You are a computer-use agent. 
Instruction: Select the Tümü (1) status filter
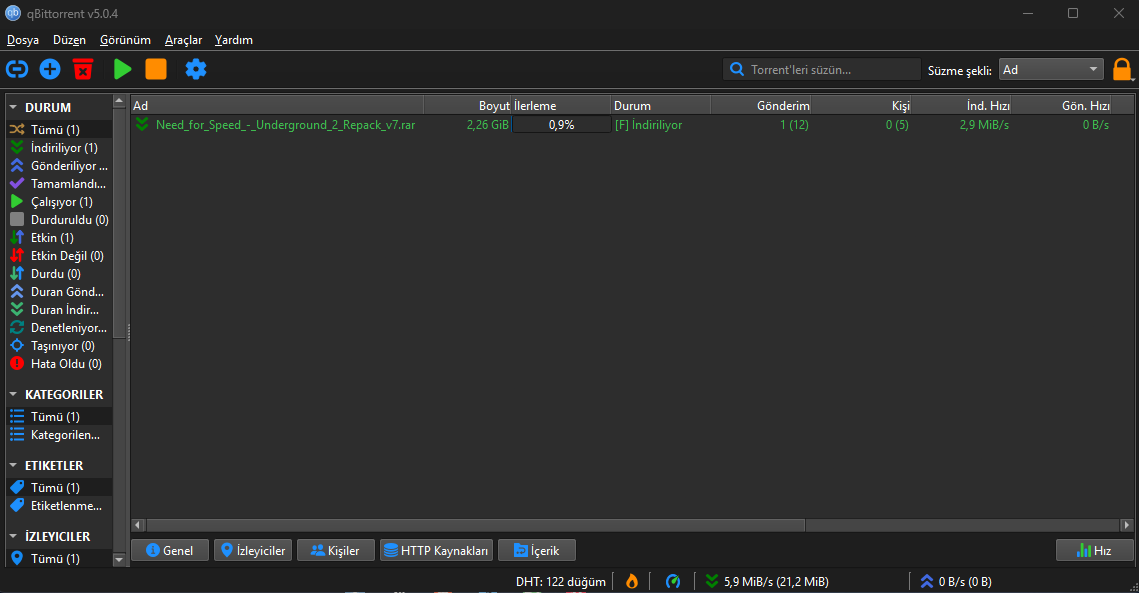pyautogui.click(x=60, y=129)
